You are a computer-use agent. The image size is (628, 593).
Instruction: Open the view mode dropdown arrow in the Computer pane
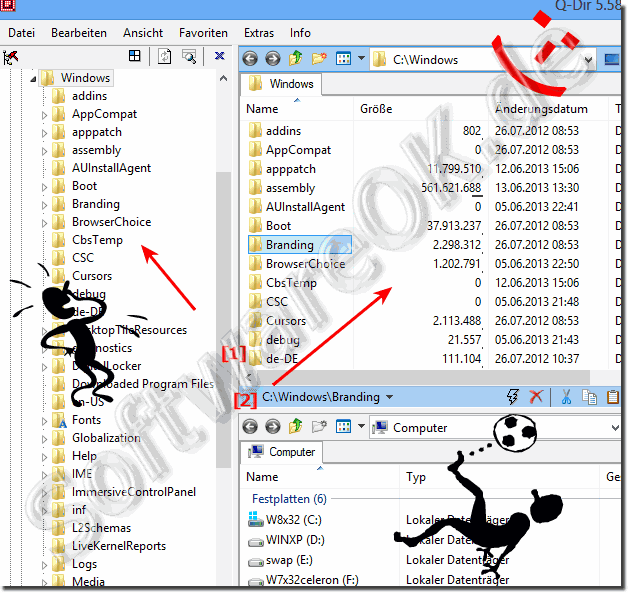point(361,426)
